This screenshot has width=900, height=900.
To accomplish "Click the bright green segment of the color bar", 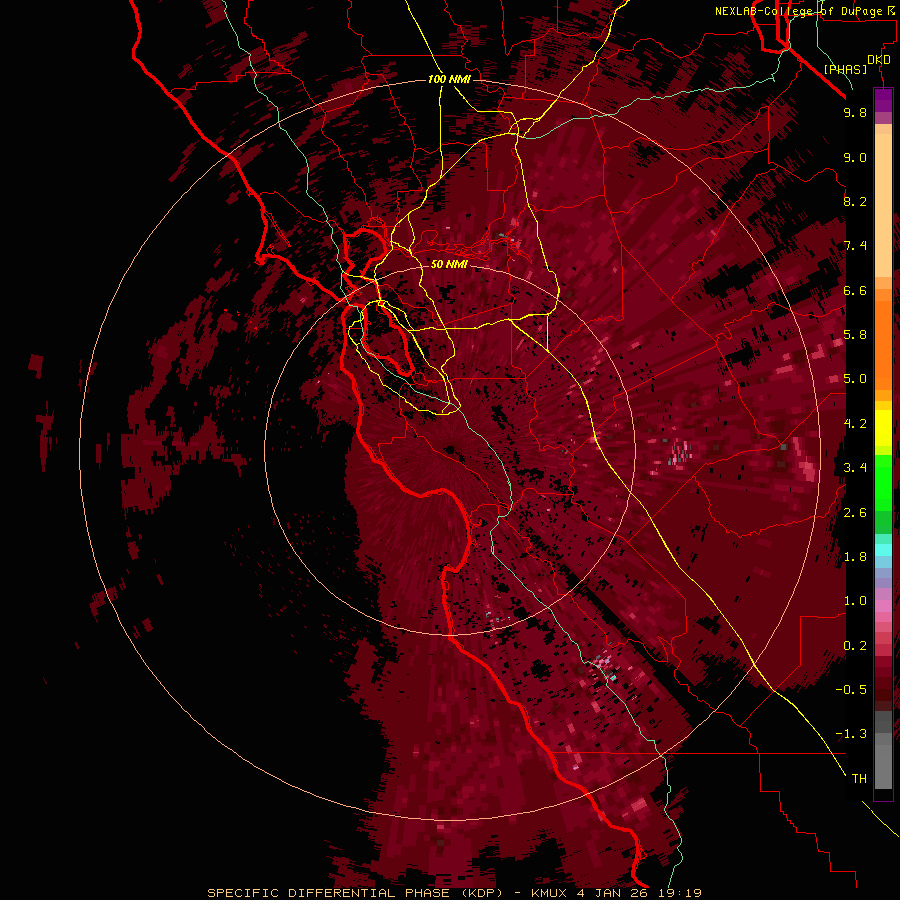I will [x=883, y=483].
